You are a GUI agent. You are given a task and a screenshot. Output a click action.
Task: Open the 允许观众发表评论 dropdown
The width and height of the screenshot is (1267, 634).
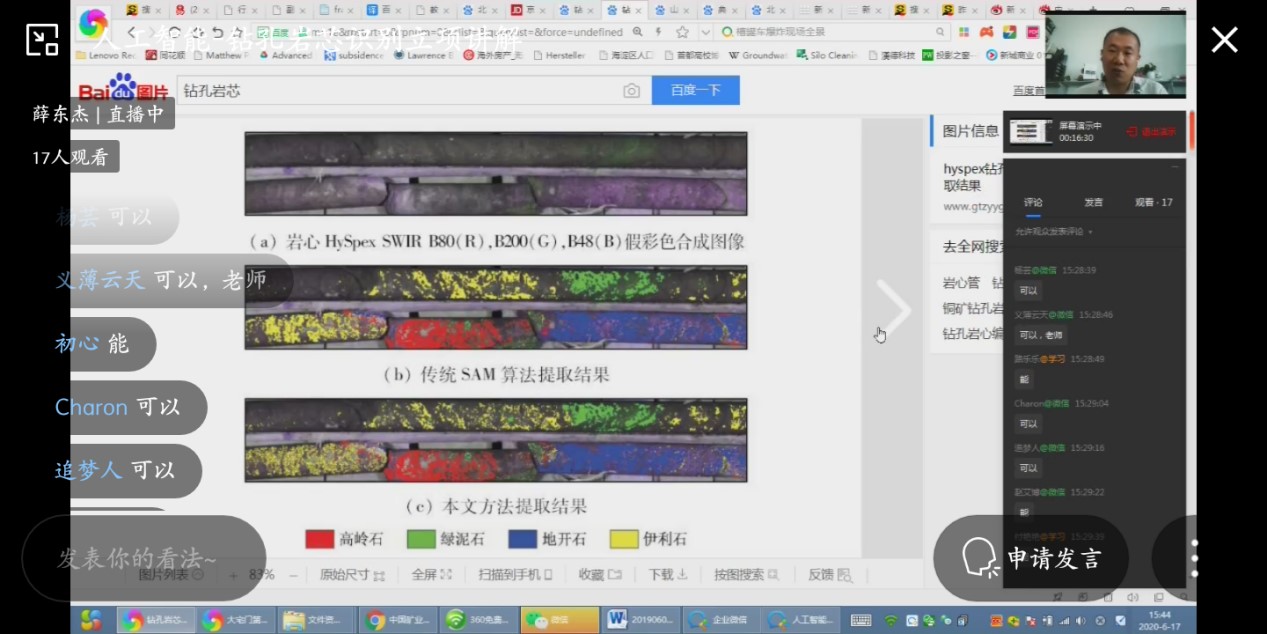click(1054, 232)
